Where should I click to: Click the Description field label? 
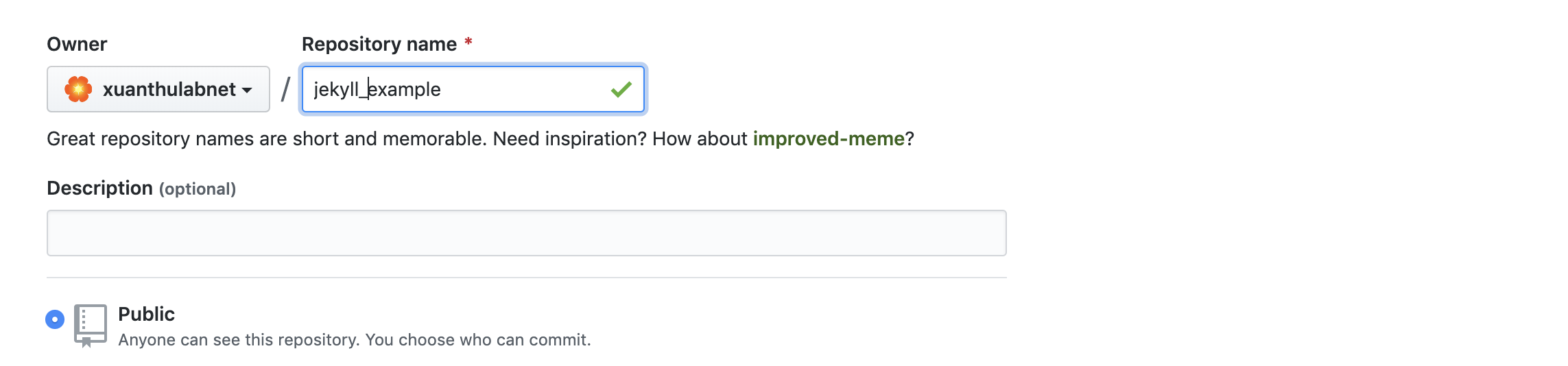point(99,188)
